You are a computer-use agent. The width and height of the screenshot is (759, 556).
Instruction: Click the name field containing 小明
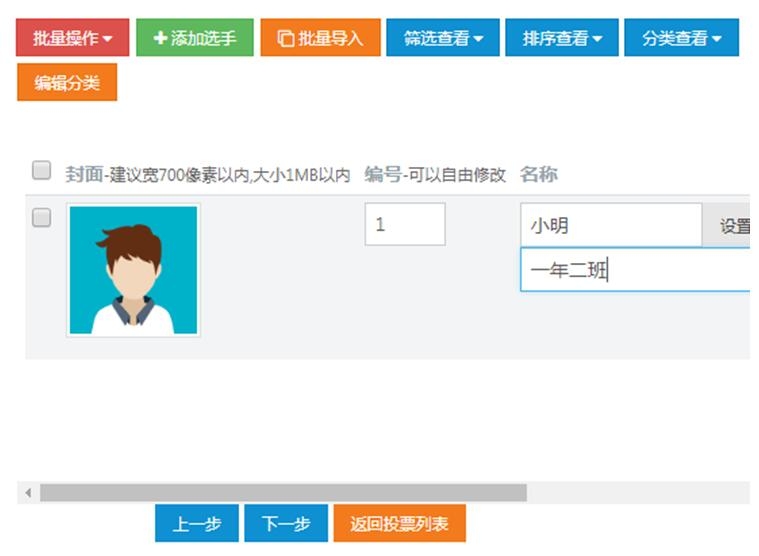(610, 226)
